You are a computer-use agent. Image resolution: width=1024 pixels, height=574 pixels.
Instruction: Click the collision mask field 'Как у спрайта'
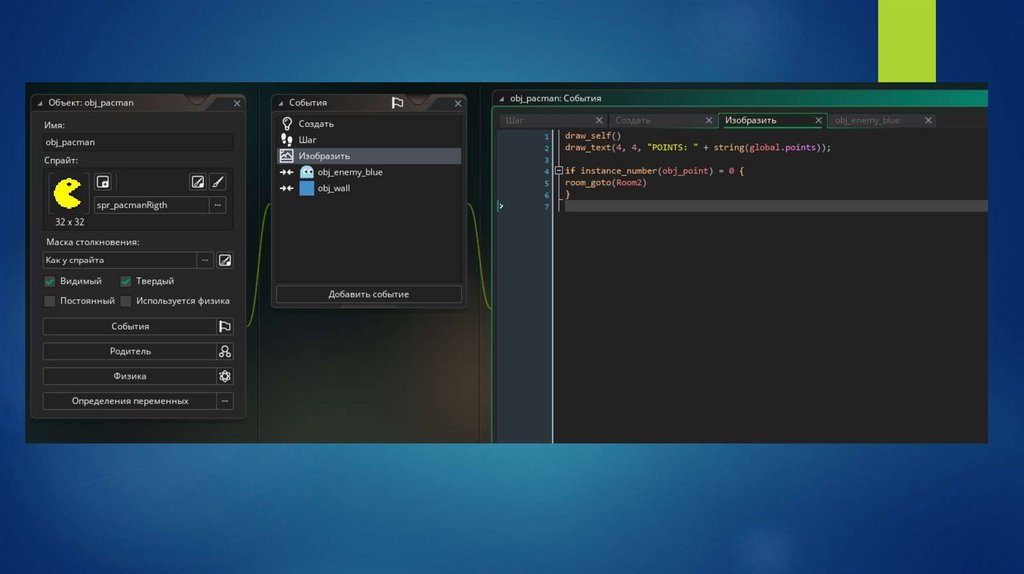pyautogui.click(x=120, y=260)
